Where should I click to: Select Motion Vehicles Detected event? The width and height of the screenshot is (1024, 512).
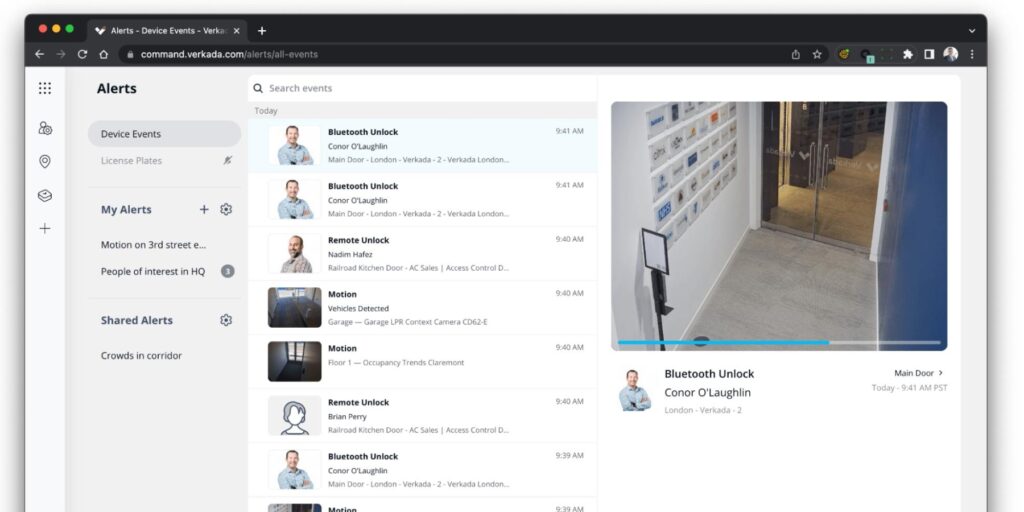coord(422,308)
